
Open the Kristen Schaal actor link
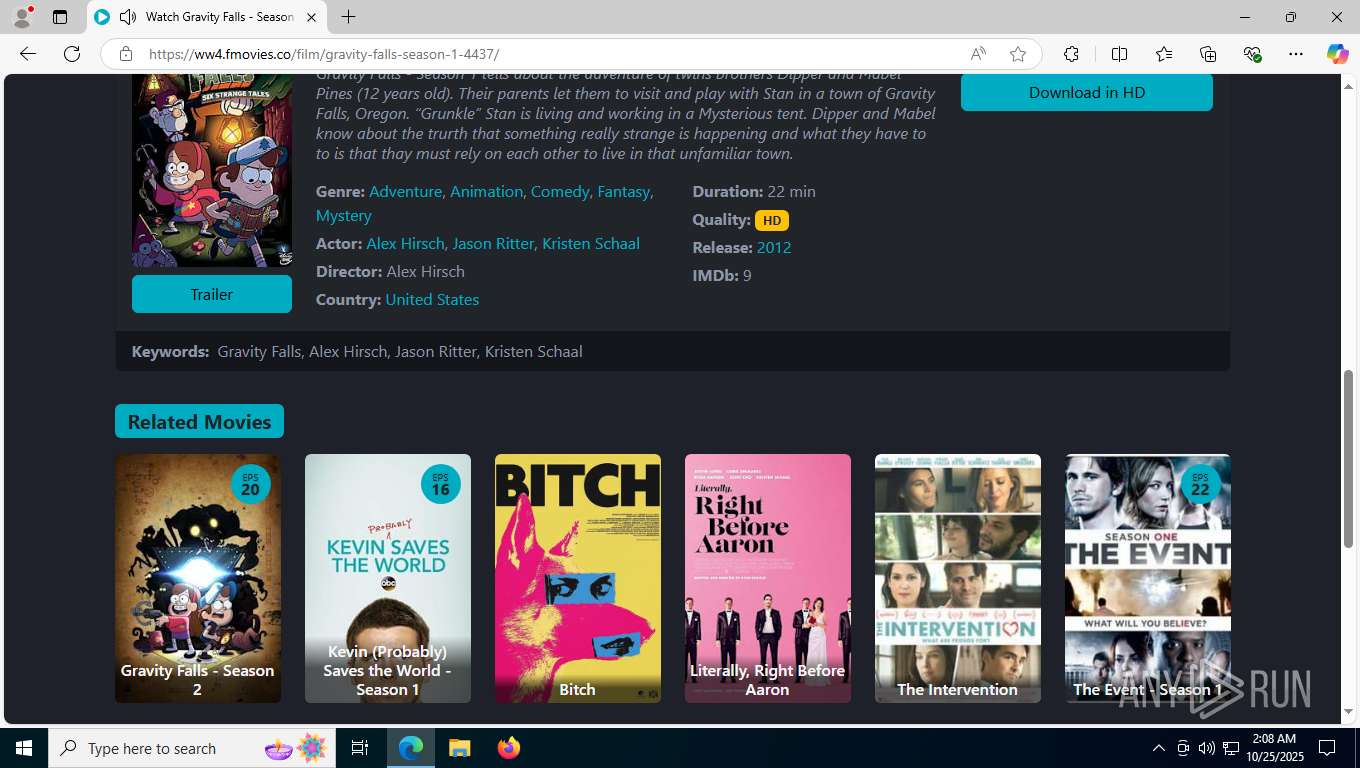pos(590,243)
